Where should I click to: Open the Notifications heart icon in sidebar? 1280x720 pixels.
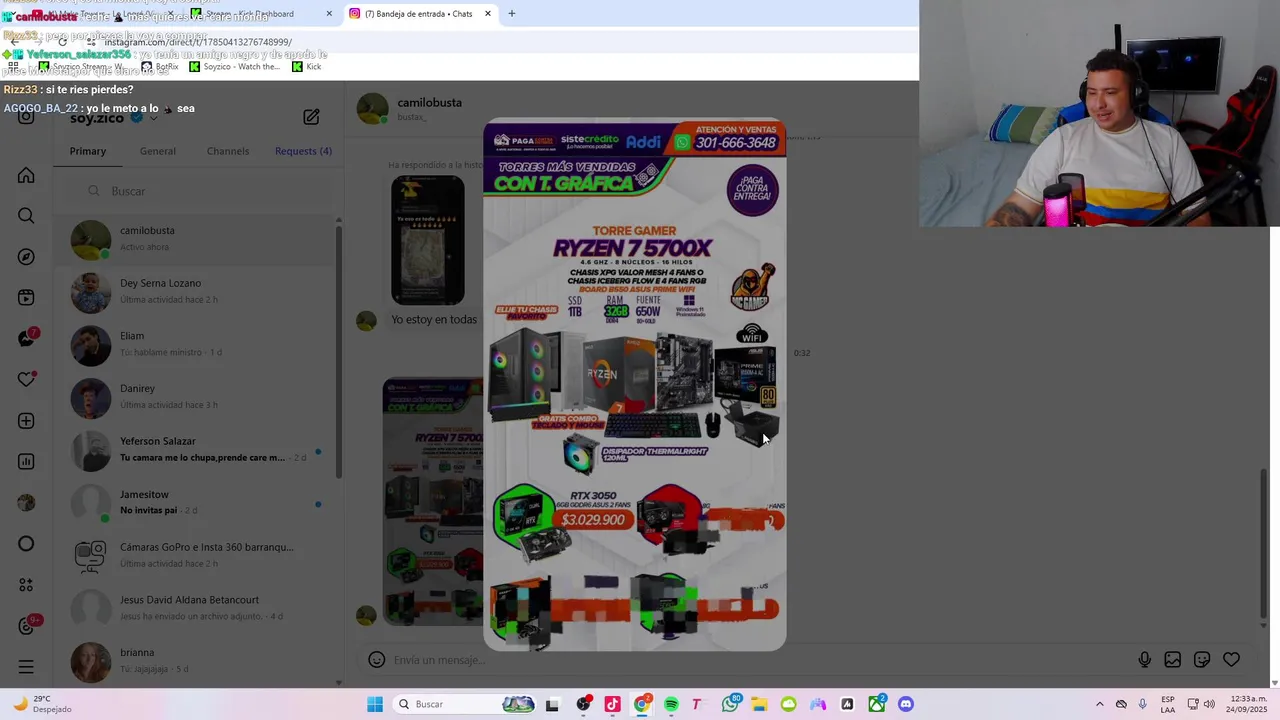point(26,380)
